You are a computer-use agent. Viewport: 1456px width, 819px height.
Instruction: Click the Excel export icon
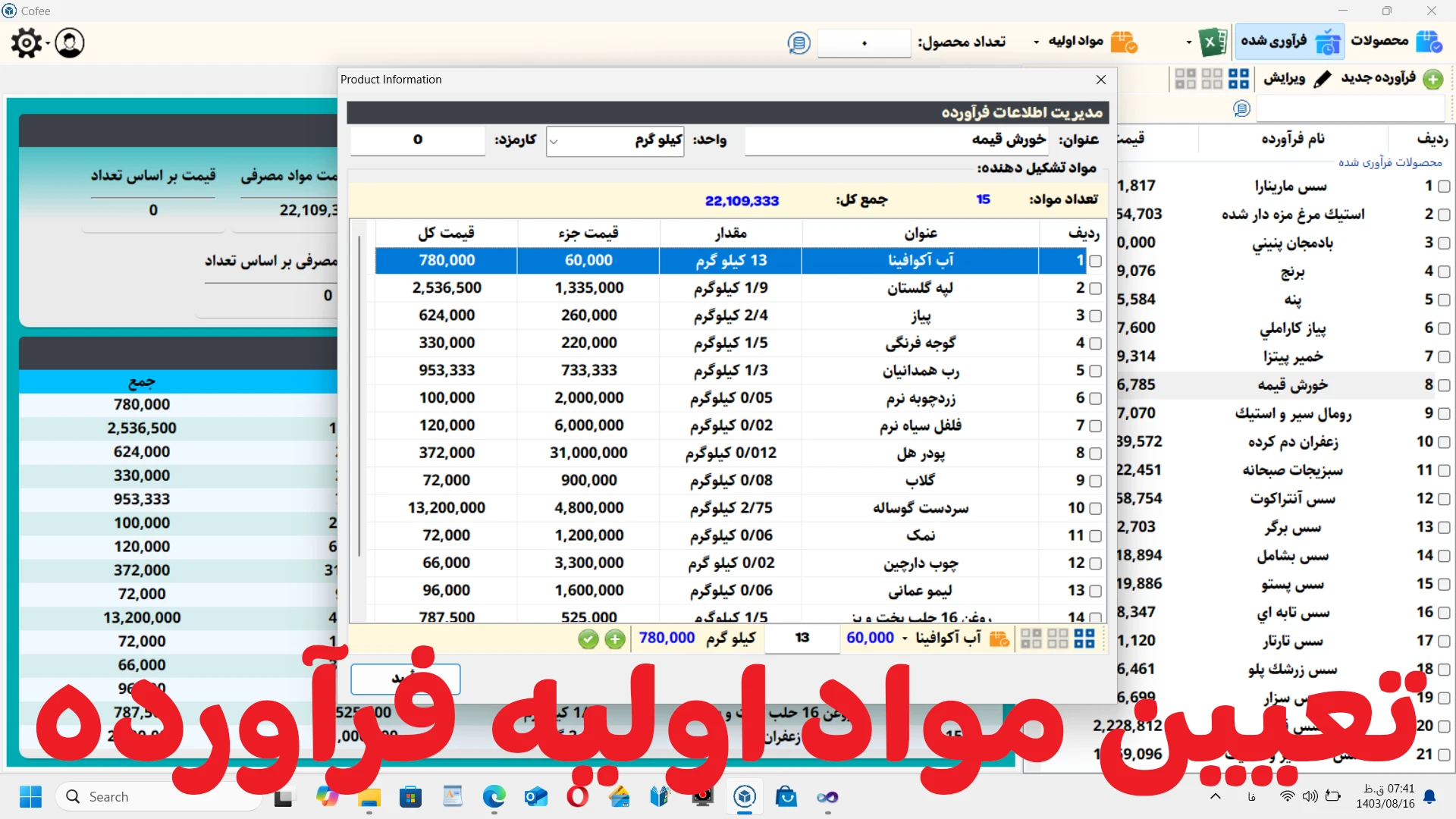click(x=1213, y=42)
